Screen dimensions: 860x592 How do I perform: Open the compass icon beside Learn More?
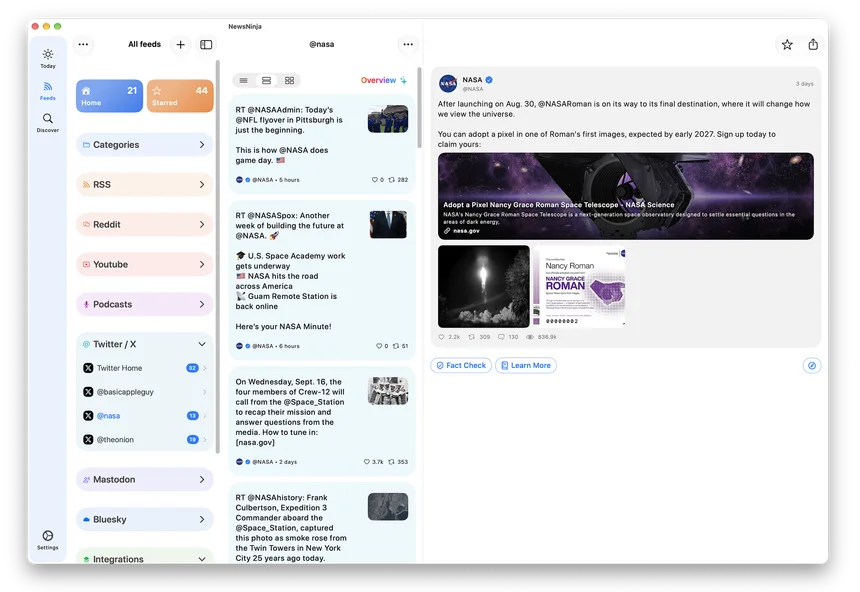tap(812, 365)
